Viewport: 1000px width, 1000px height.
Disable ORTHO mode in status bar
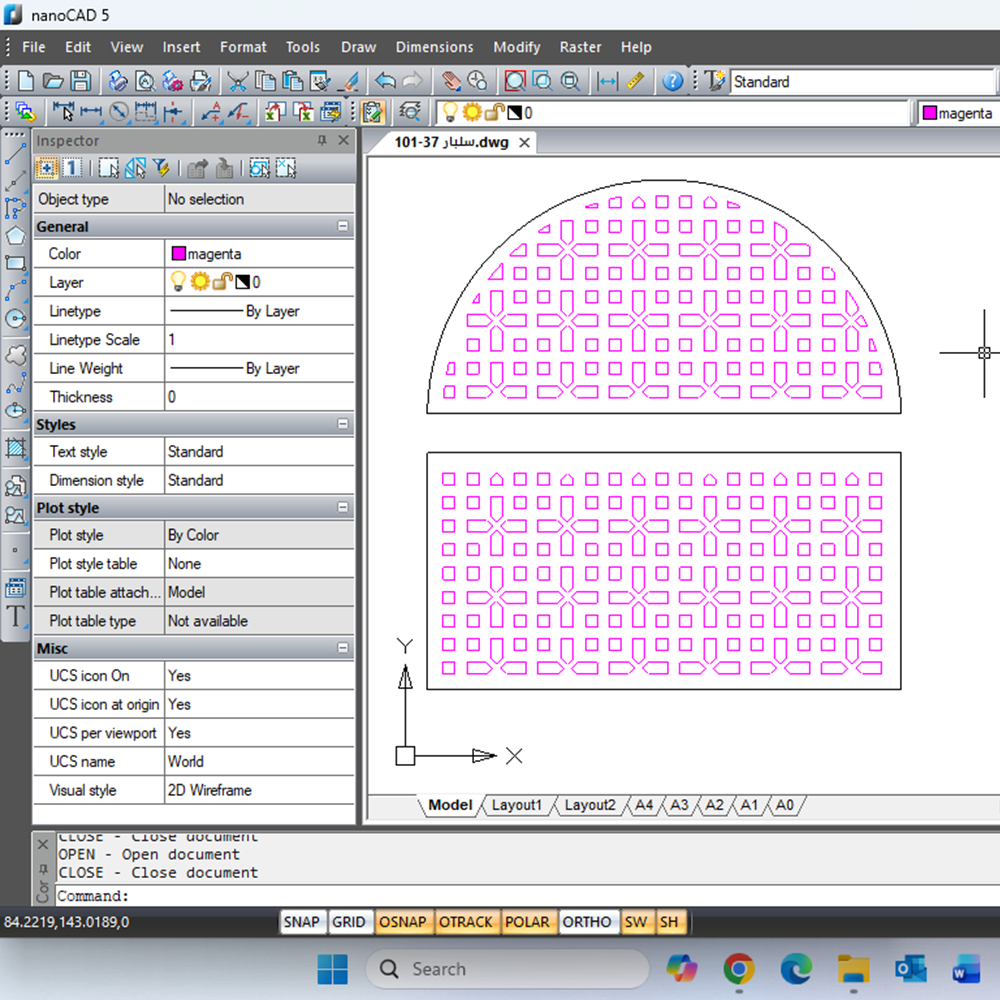point(586,922)
